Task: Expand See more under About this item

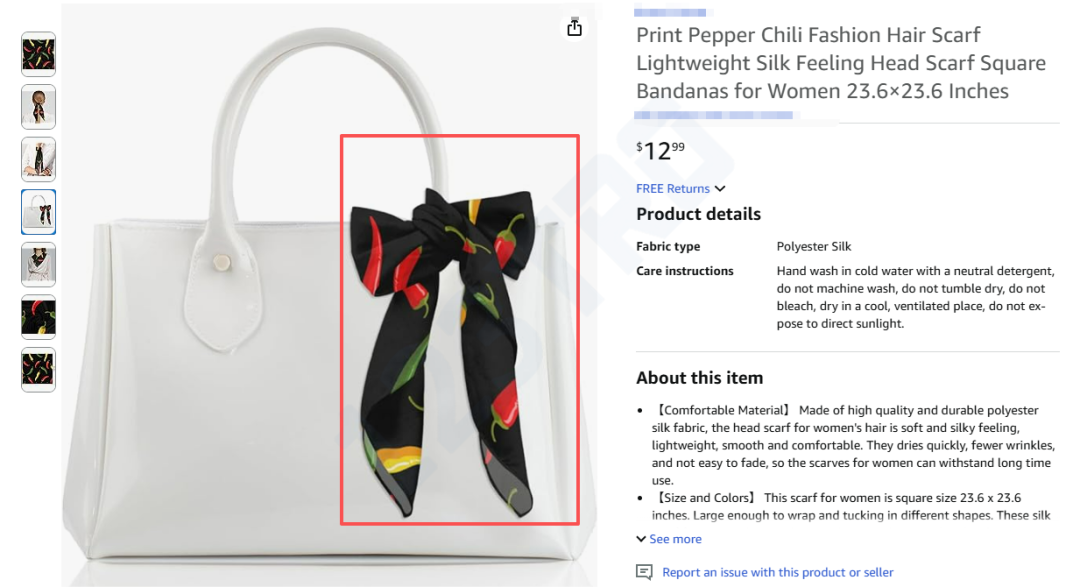Action: point(675,539)
